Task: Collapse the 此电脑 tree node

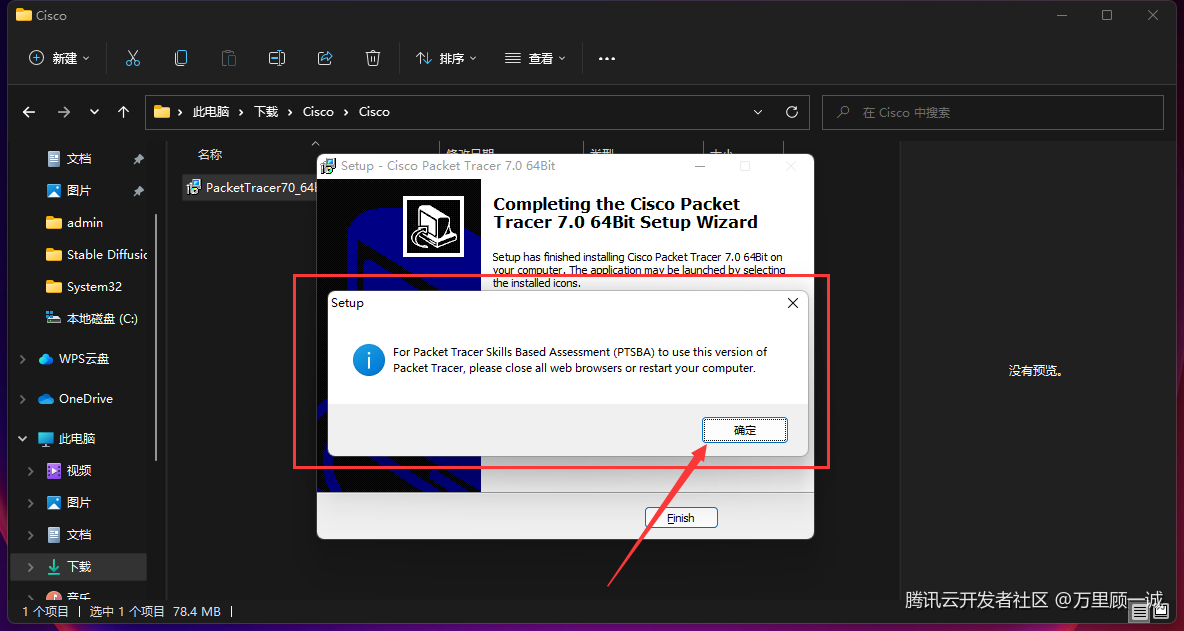Action: 23,439
